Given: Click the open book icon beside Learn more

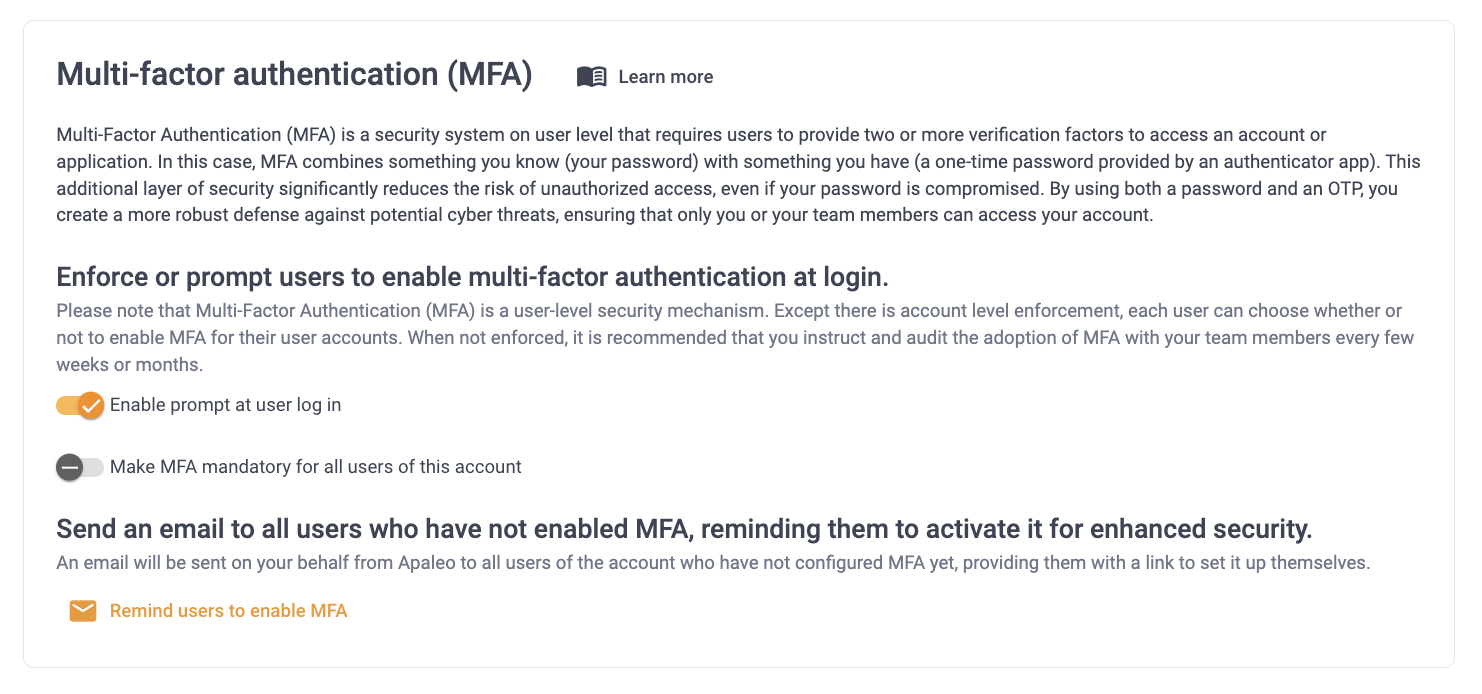Looking at the screenshot, I should [x=592, y=77].
